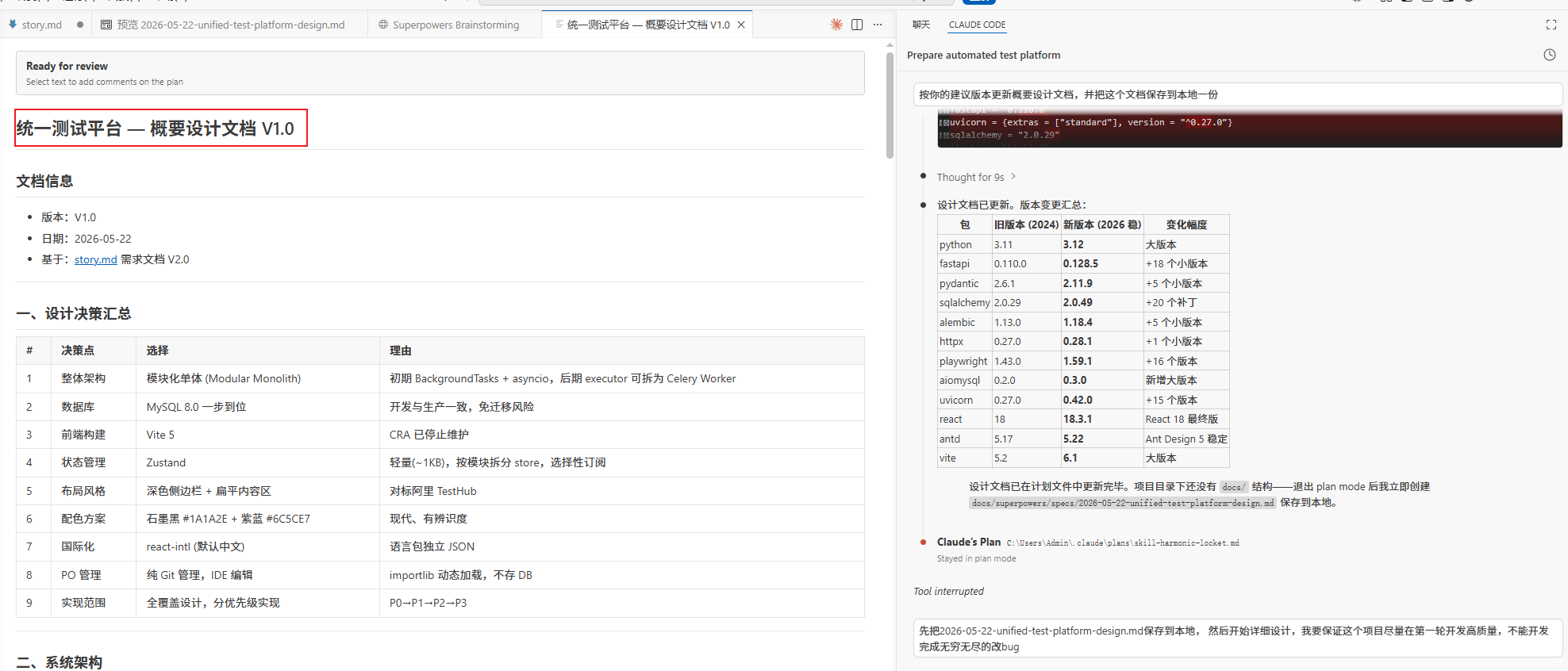1568x671 pixels.
Task: Click the '版本：V1.0' list item
Action: coord(68,217)
